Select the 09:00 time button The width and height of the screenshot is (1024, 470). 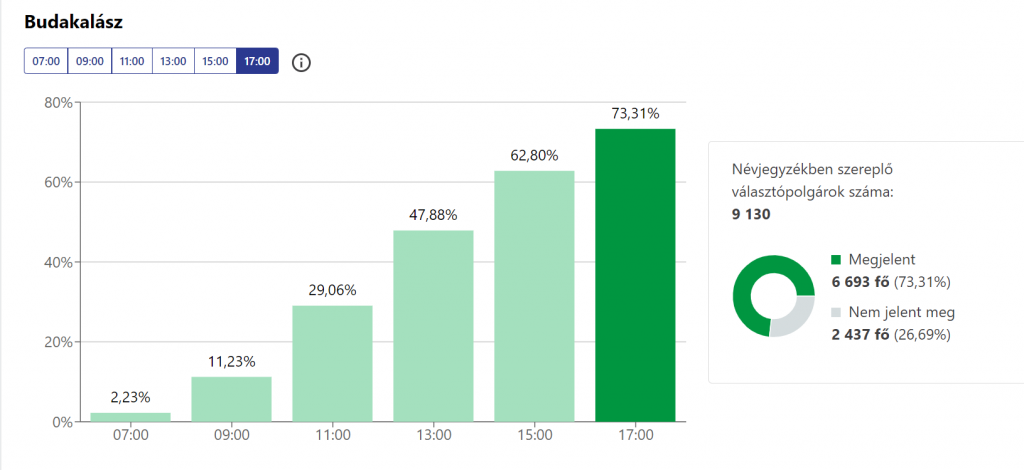(89, 61)
